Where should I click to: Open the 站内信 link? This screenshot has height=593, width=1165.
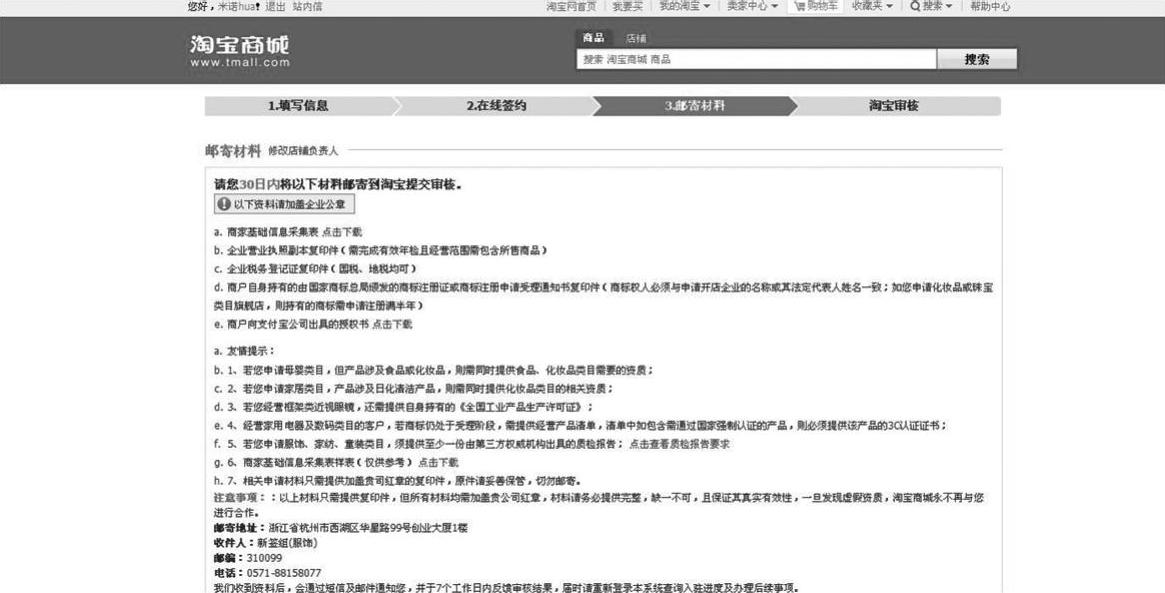click(x=308, y=6)
